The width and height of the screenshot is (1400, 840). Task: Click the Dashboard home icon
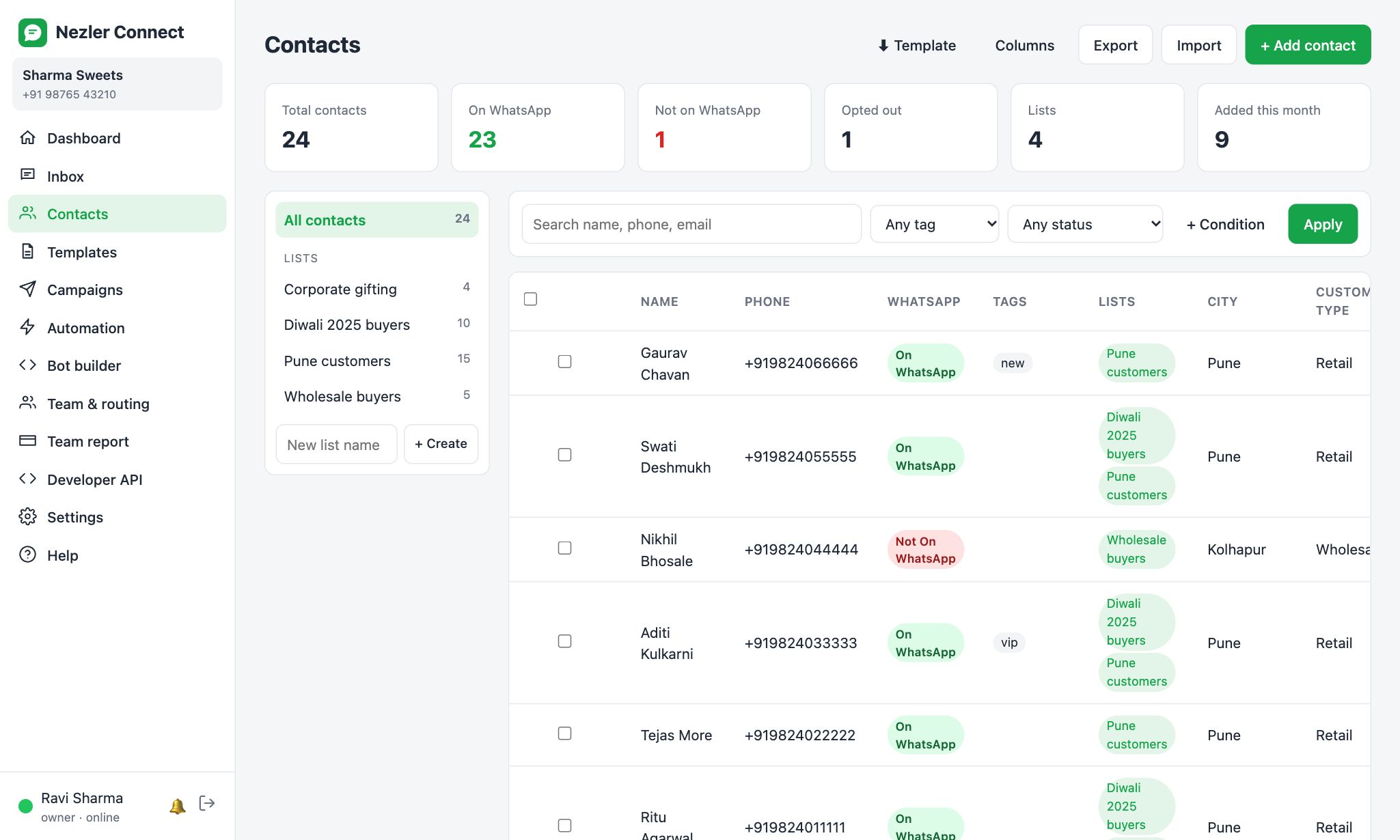[x=27, y=137]
